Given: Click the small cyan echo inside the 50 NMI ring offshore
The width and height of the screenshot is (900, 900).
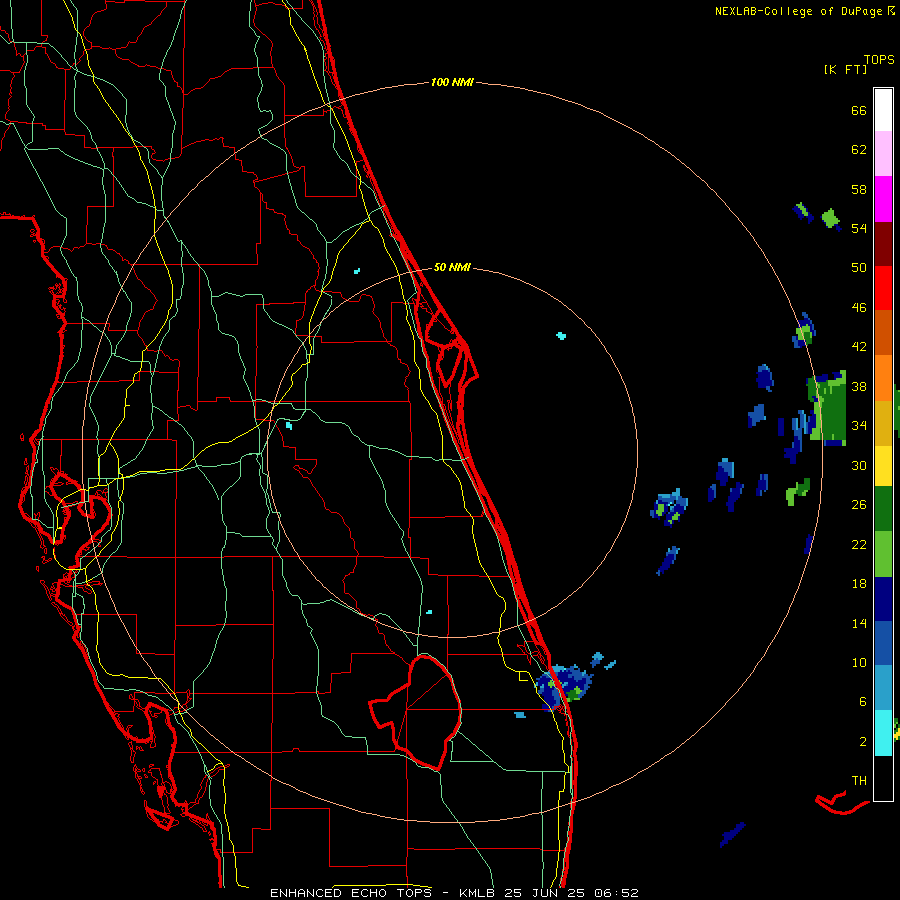Looking at the screenshot, I should pyautogui.click(x=561, y=336).
